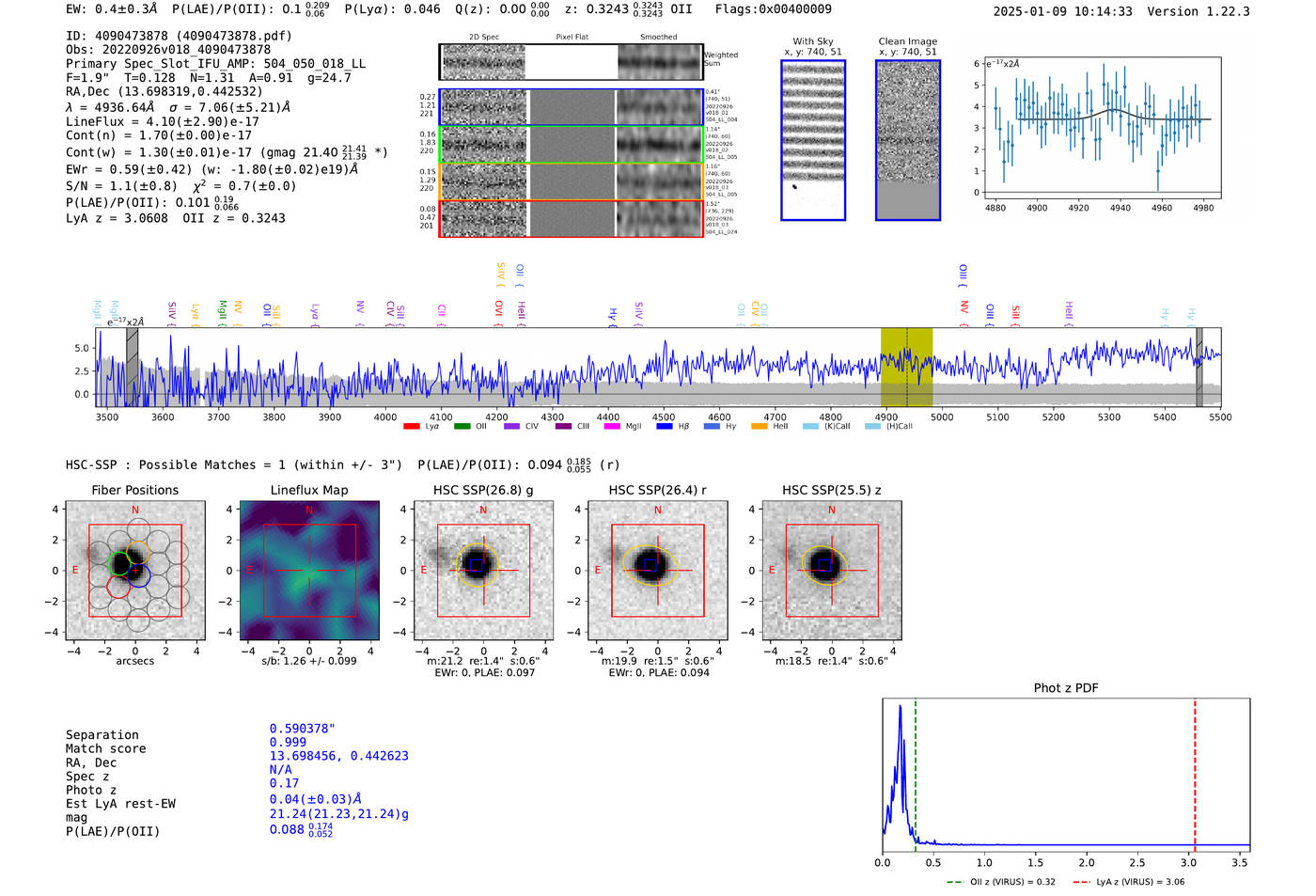Click the 's/b: 1.26 +/- 0.099' caption
Image resolution: width=1316 pixels, height=896 pixels.
coord(309,661)
